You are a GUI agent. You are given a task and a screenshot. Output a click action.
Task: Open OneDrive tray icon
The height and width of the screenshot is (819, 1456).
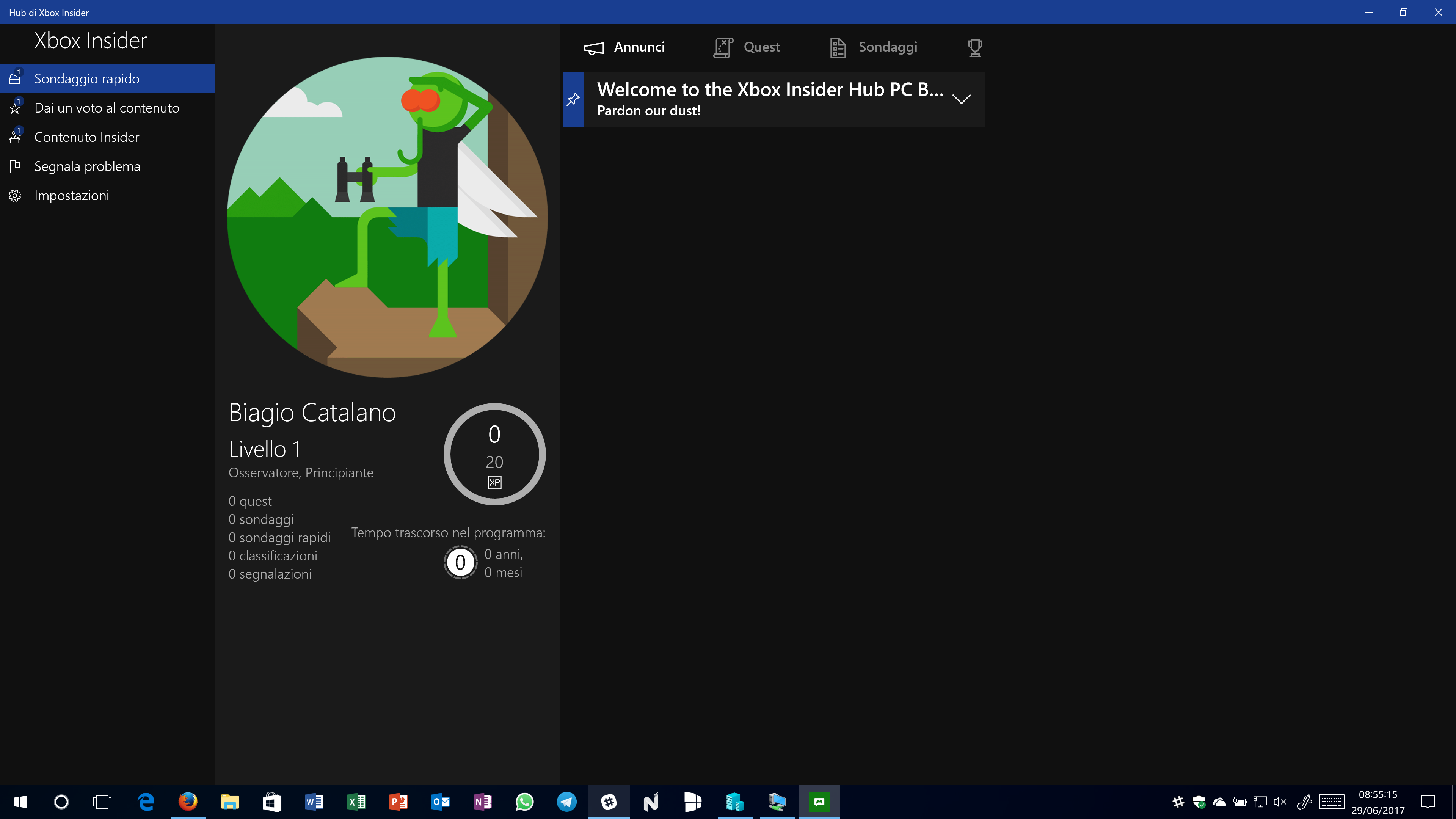click(1219, 802)
